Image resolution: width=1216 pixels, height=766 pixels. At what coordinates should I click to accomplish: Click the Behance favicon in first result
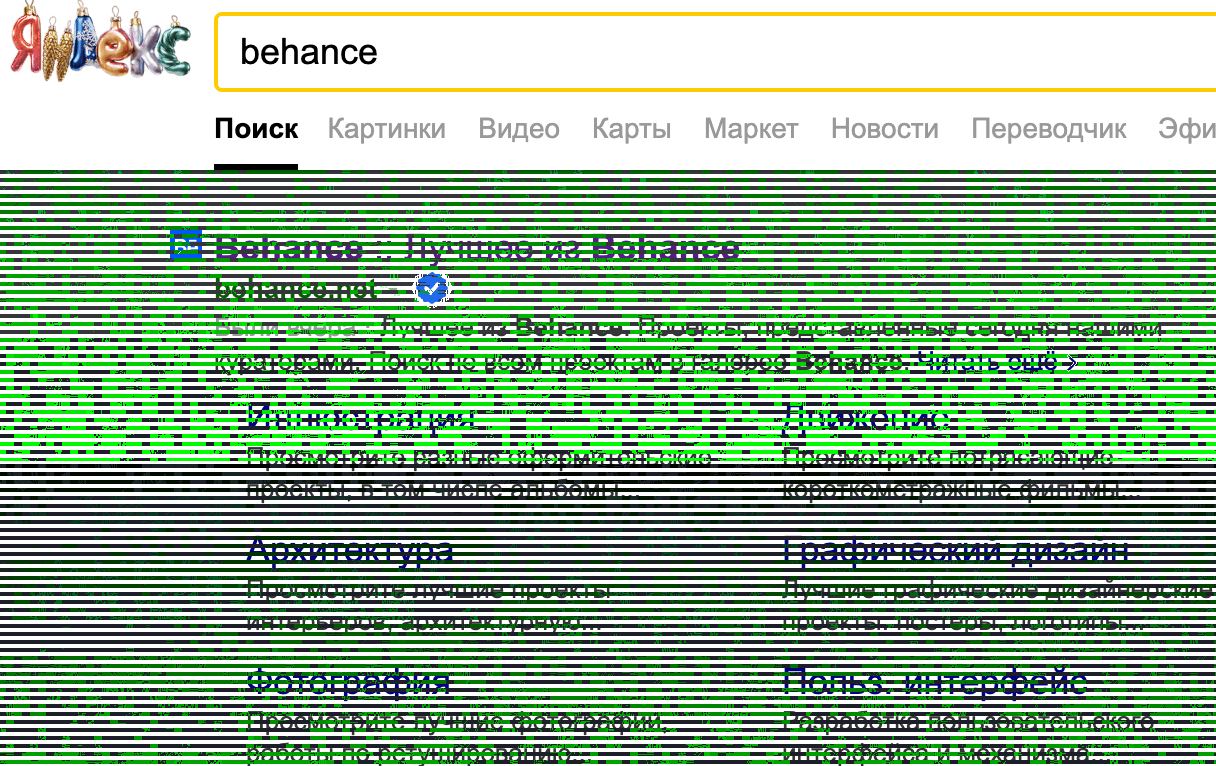(x=186, y=245)
